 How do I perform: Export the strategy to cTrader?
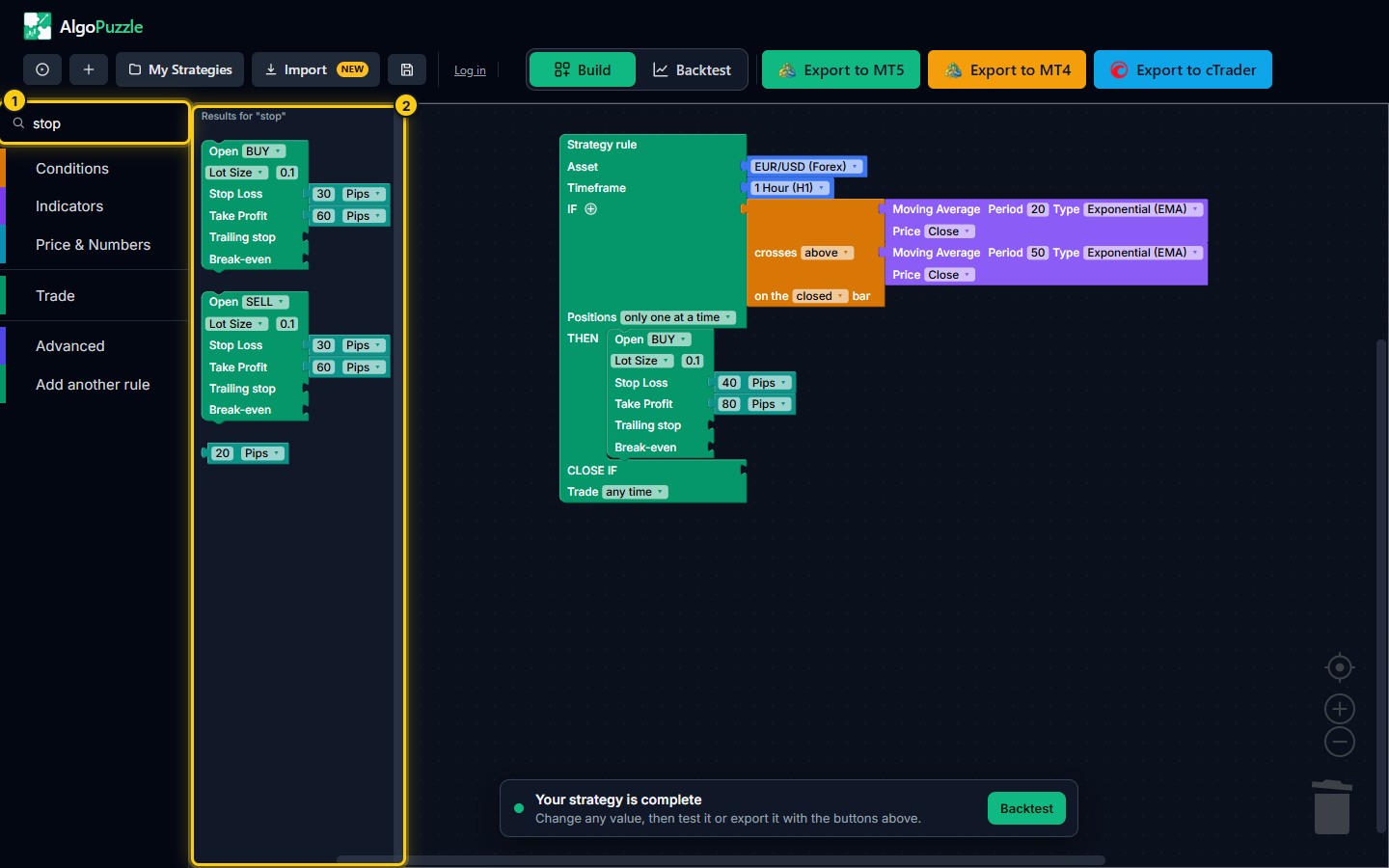coord(1183,69)
